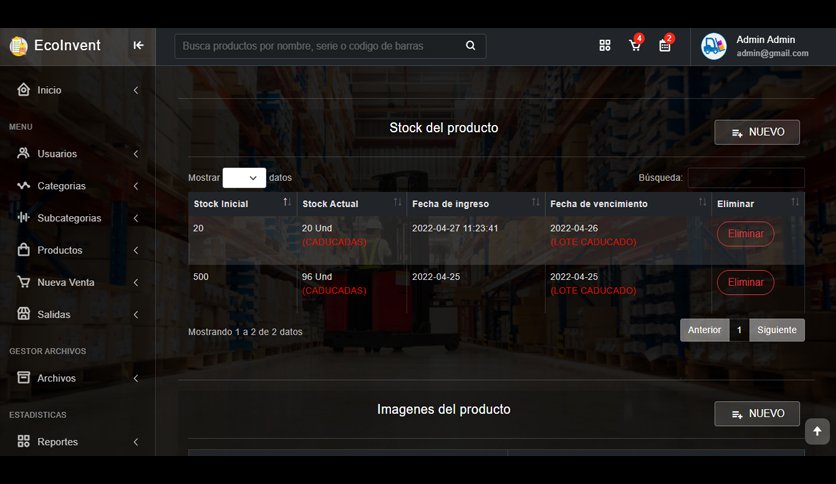Viewport: 836px width, 484px height.
Task: Click the Inicio home icon
Action: (x=23, y=90)
